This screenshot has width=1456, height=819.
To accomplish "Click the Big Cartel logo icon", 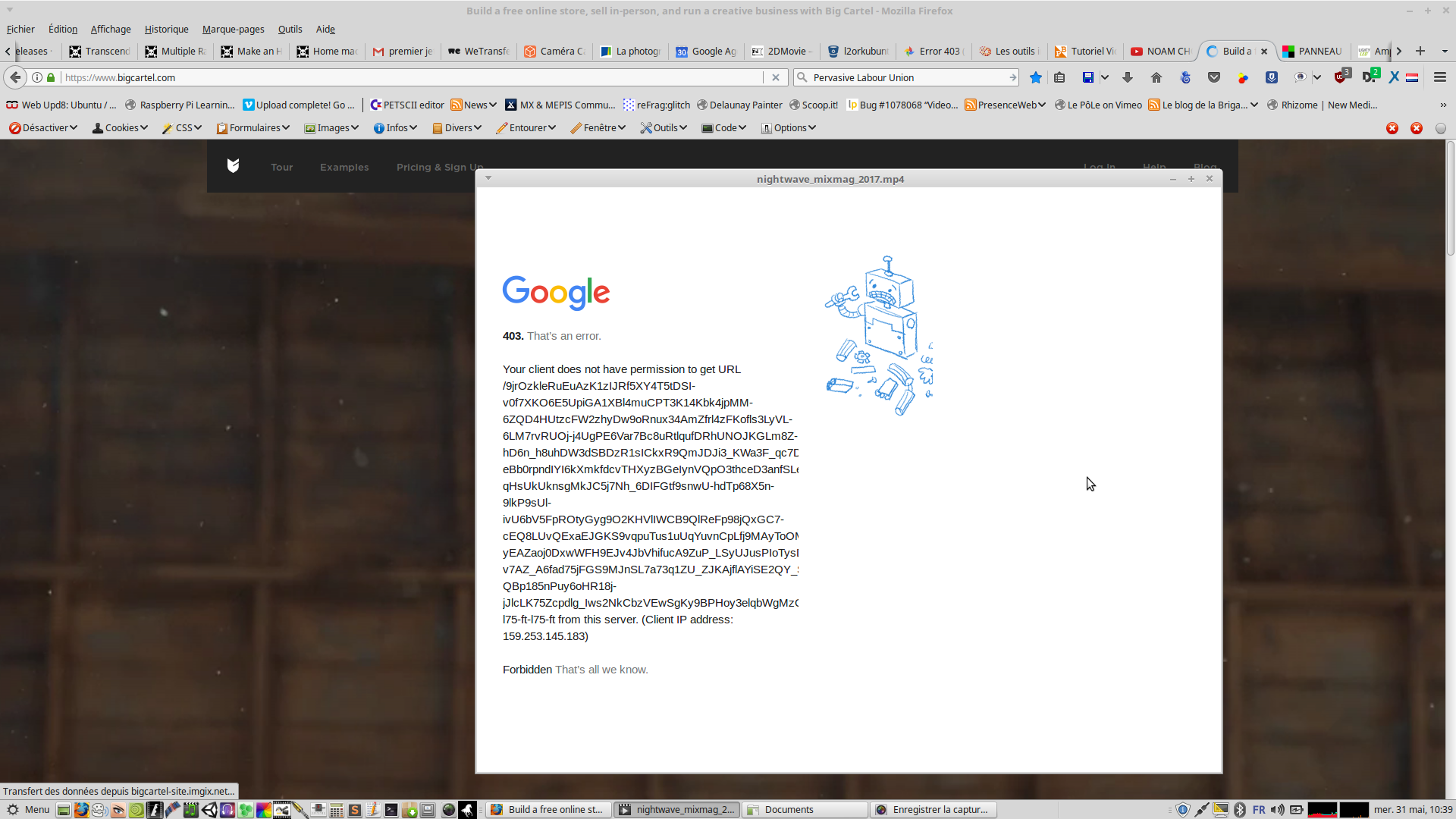I will tap(233, 166).
